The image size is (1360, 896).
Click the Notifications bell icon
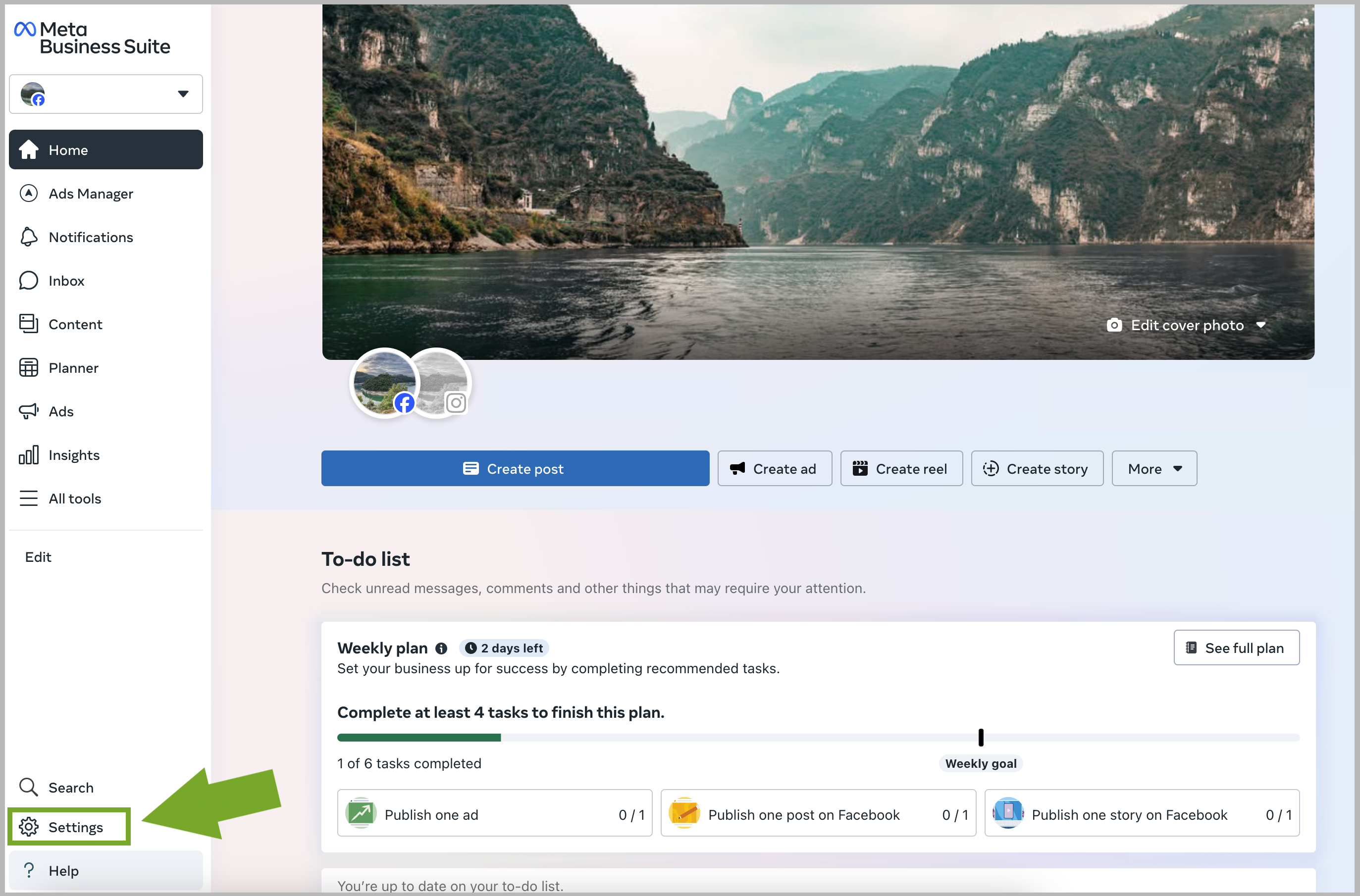[x=29, y=237]
